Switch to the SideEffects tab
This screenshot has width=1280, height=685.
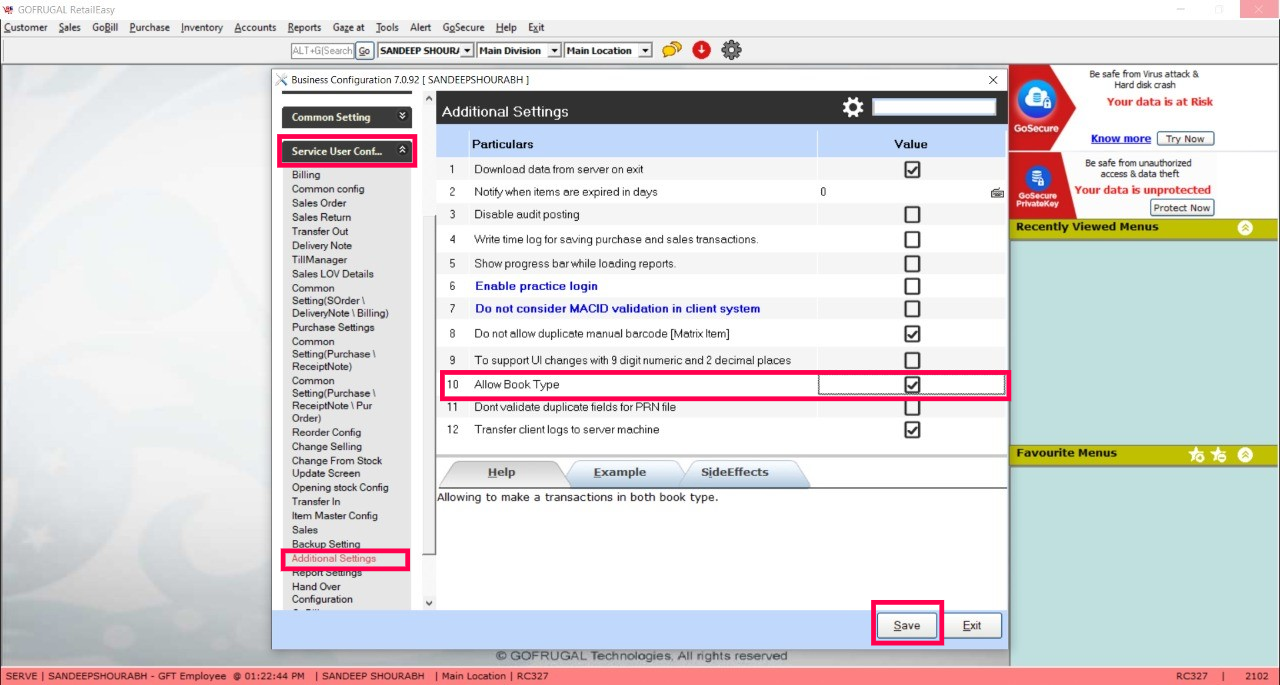(x=734, y=473)
